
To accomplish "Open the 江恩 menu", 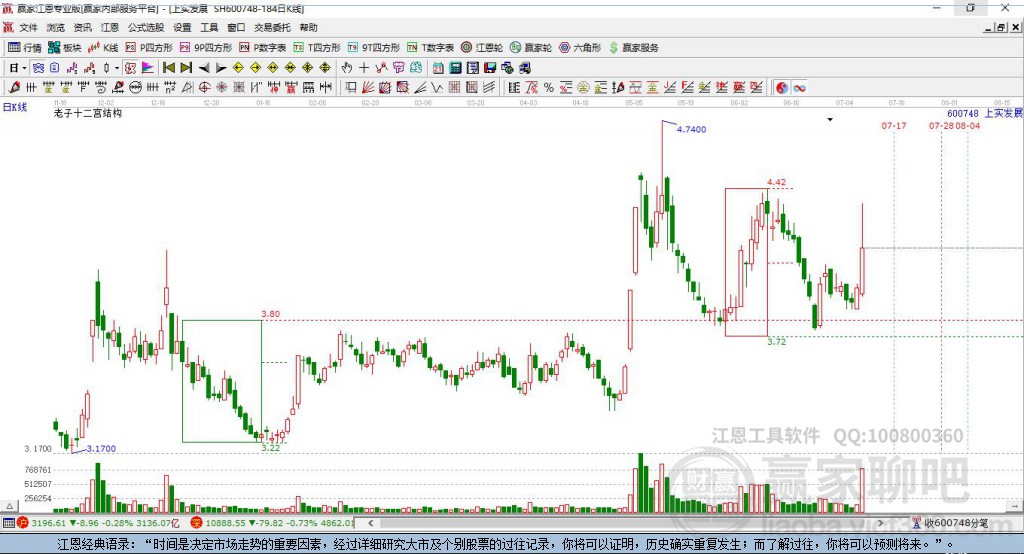I will coord(110,27).
